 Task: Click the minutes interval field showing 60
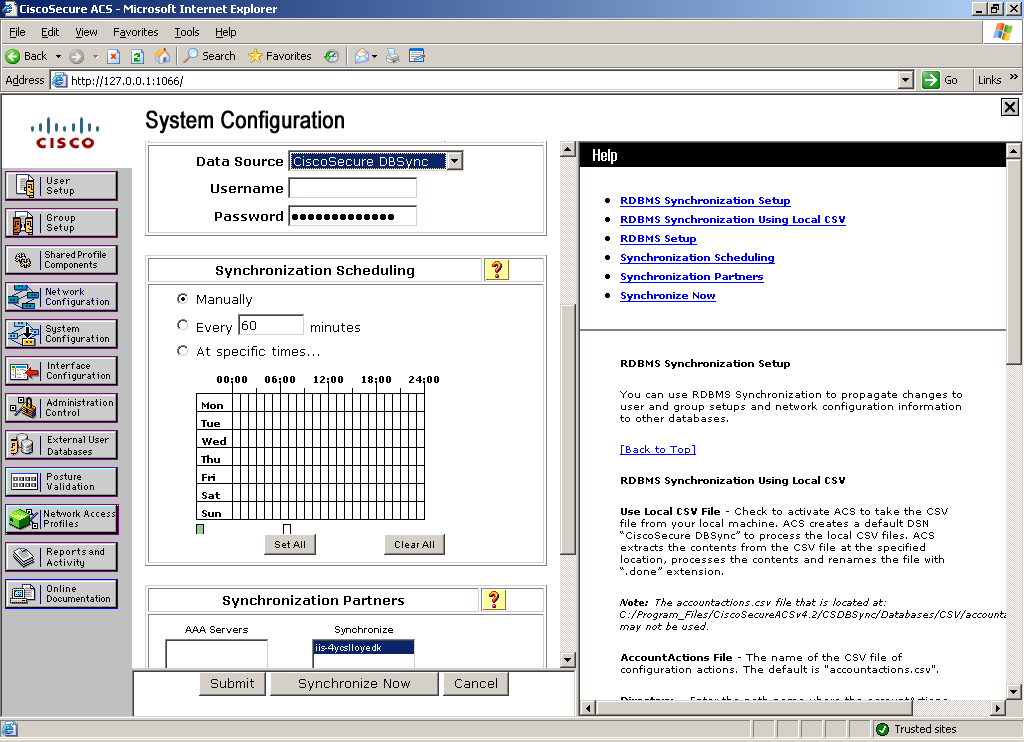(x=271, y=325)
